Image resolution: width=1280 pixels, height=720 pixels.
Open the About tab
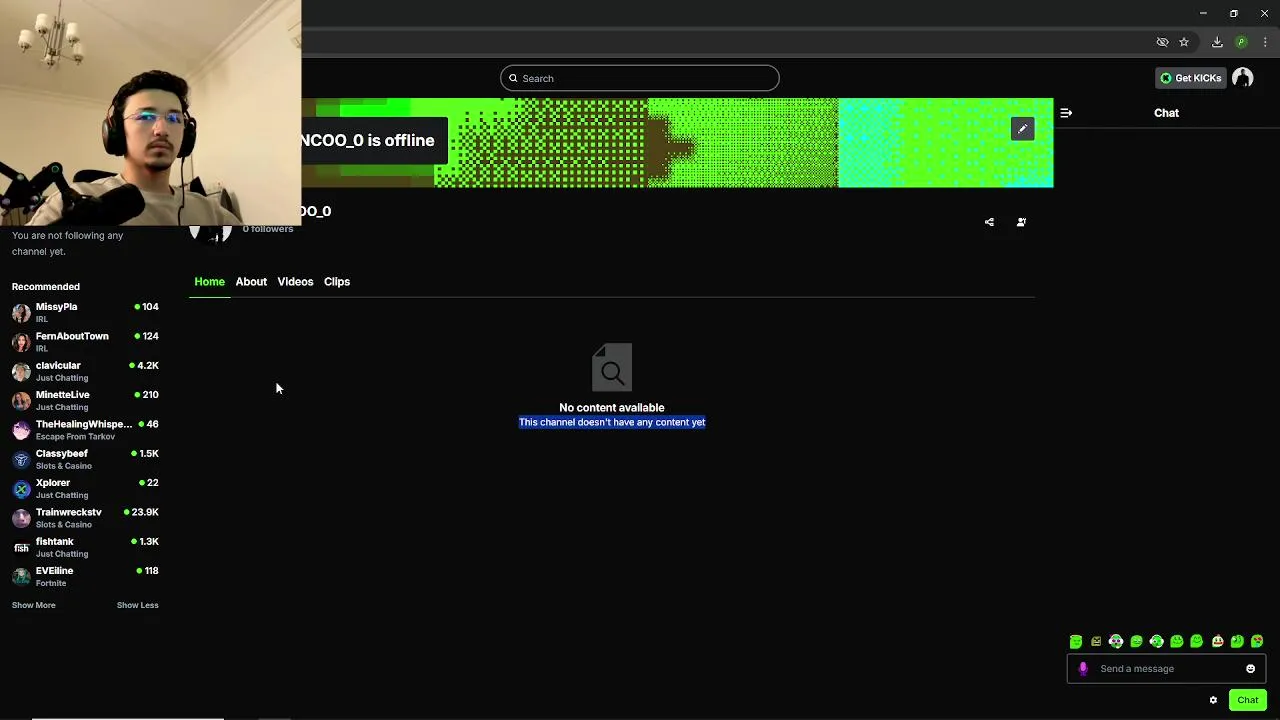click(x=251, y=282)
